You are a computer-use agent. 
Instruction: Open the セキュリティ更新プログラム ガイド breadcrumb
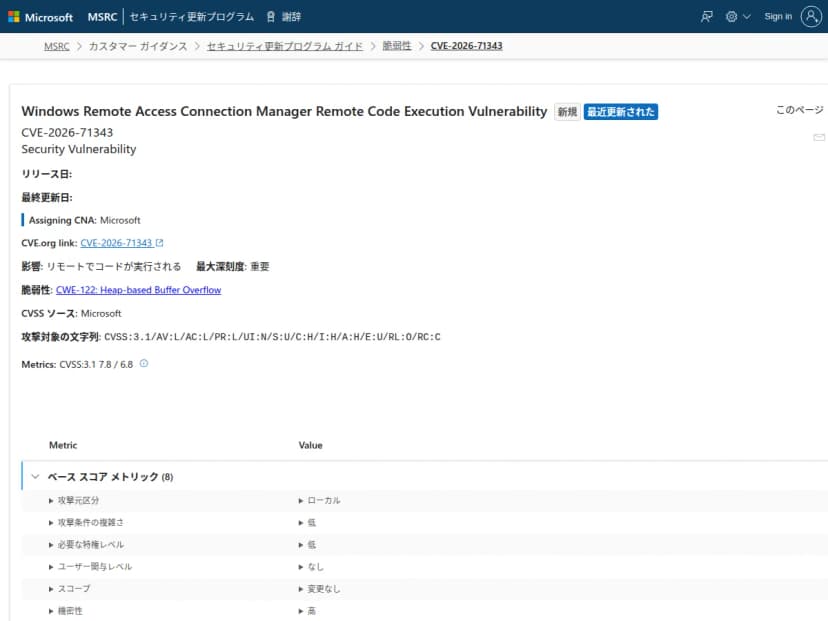tap(285, 46)
